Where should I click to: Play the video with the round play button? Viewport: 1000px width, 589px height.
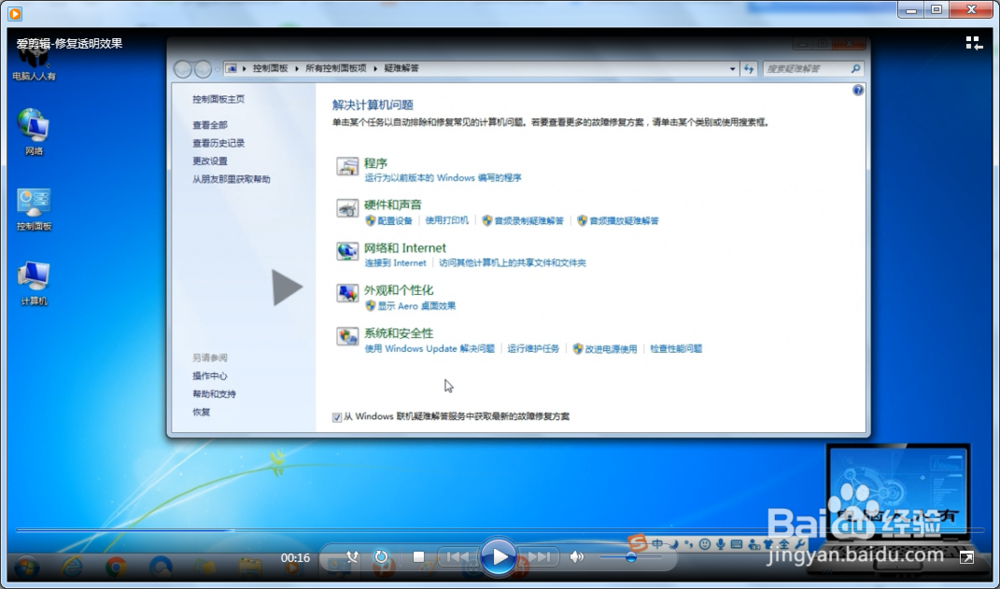click(498, 557)
